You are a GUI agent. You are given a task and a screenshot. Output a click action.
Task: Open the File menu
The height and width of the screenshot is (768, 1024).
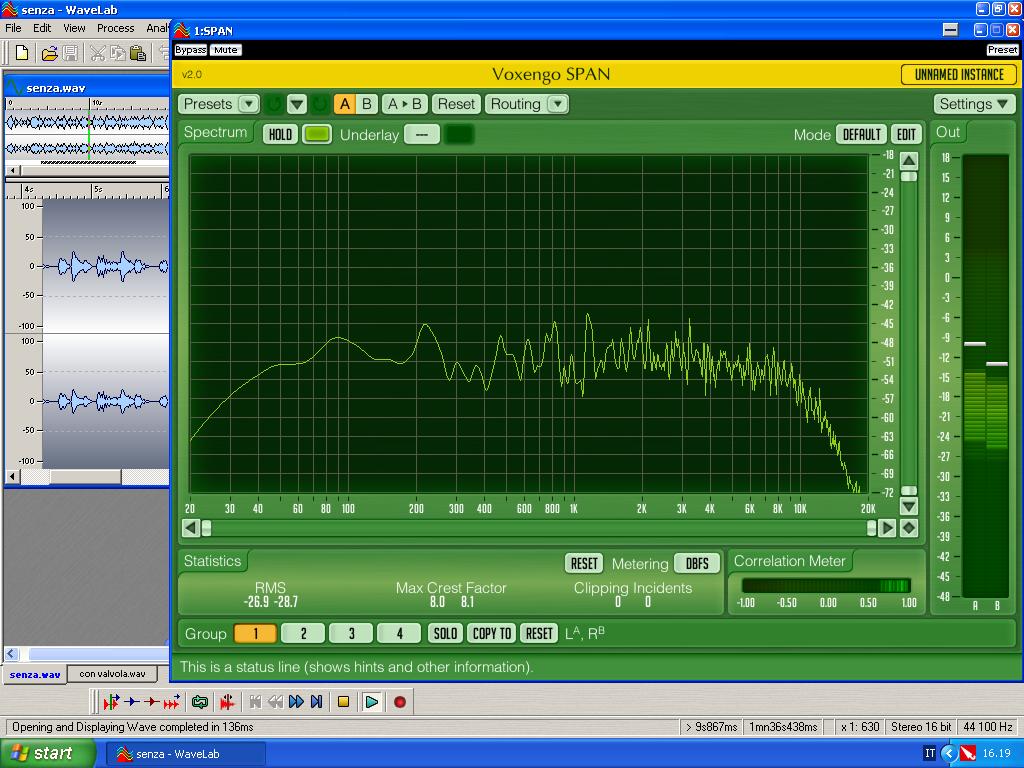(x=13, y=28)
